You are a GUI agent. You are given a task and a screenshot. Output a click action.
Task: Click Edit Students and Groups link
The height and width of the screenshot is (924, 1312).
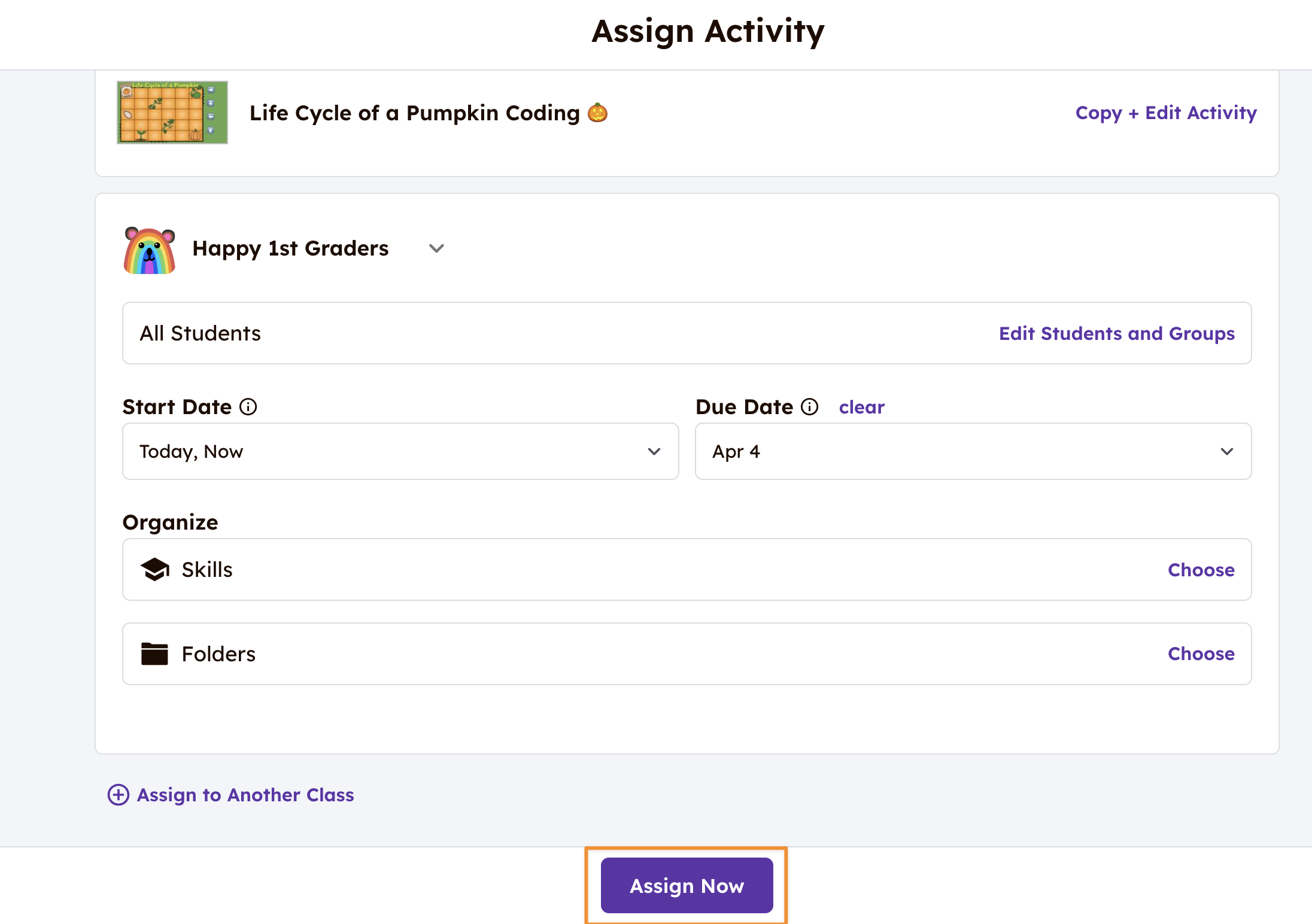(x=1116, y=333)
